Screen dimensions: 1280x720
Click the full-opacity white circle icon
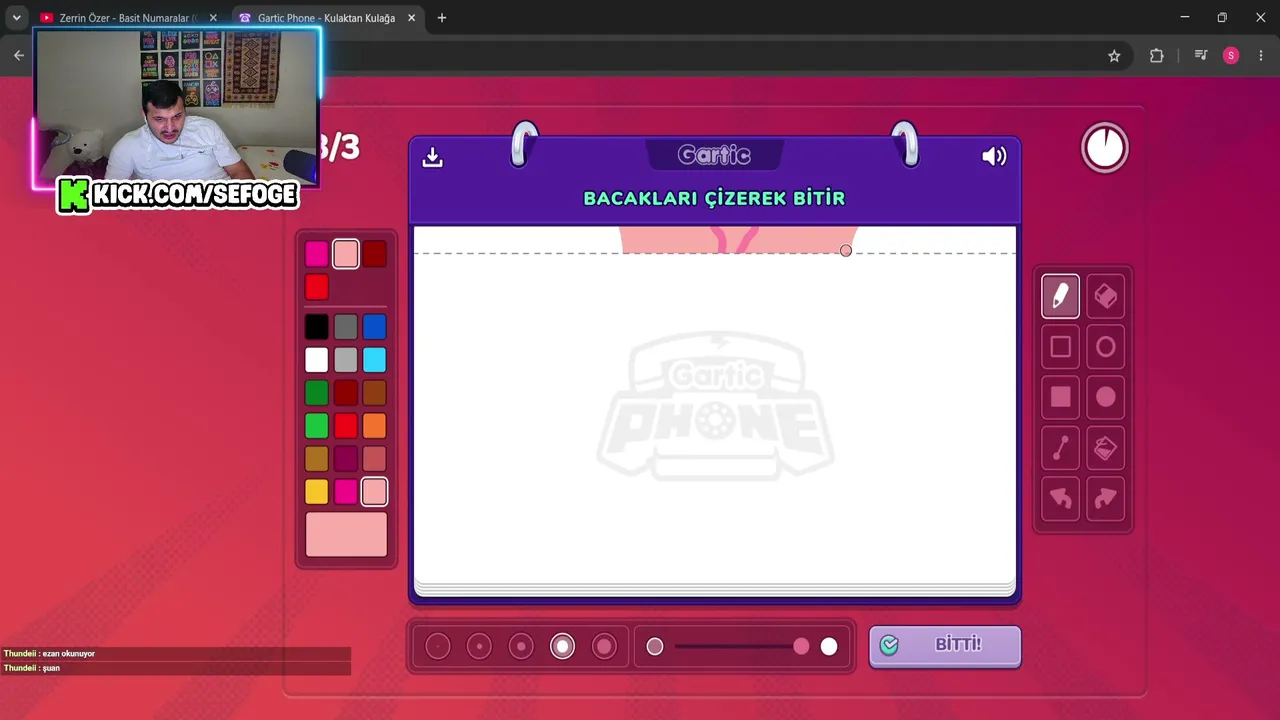pyautogui.click(x=829, y=647)
